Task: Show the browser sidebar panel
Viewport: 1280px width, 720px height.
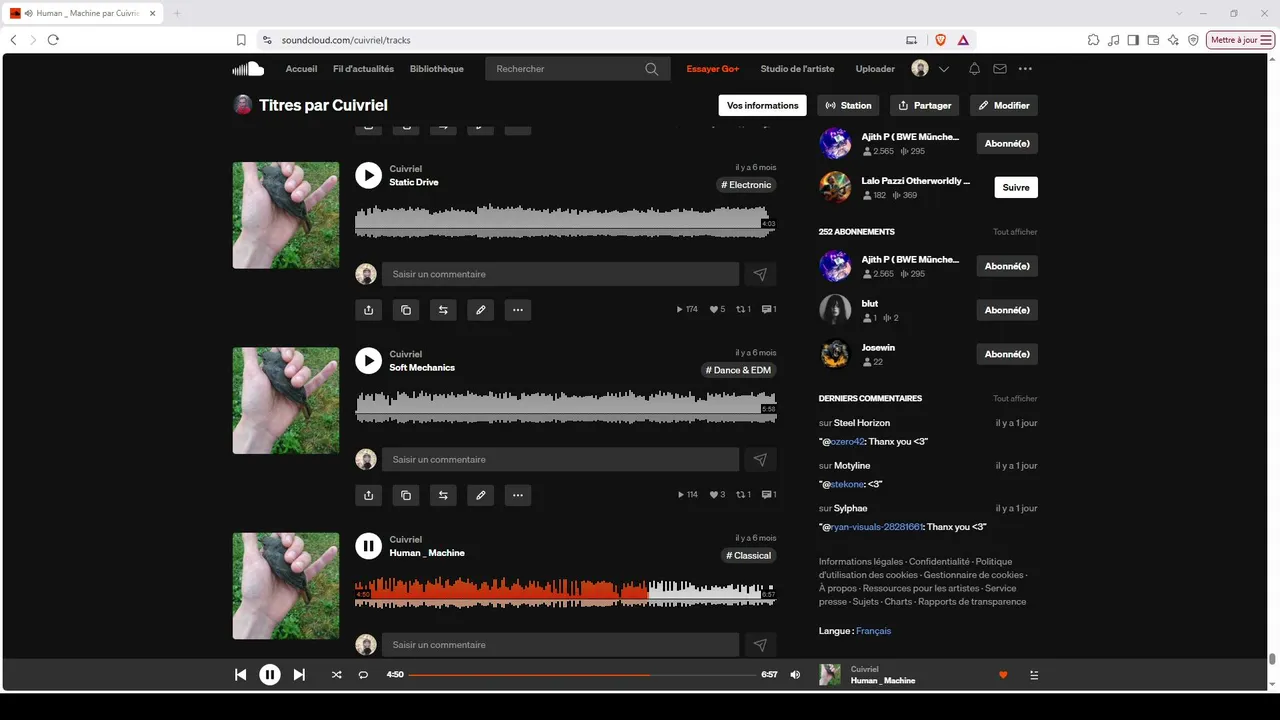Action: [1134, 40]
